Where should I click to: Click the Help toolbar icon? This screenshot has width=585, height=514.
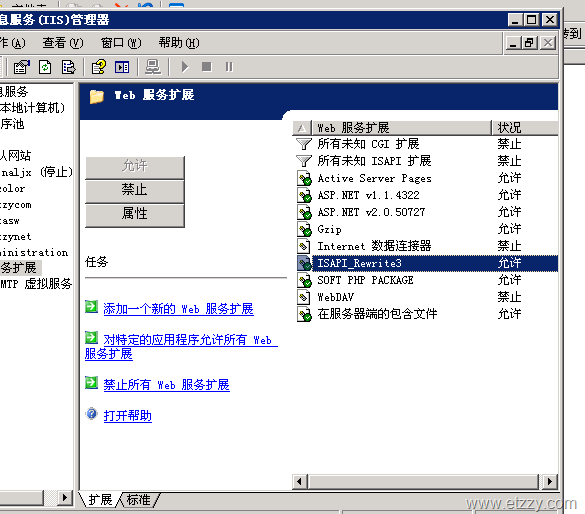(99, 67)
